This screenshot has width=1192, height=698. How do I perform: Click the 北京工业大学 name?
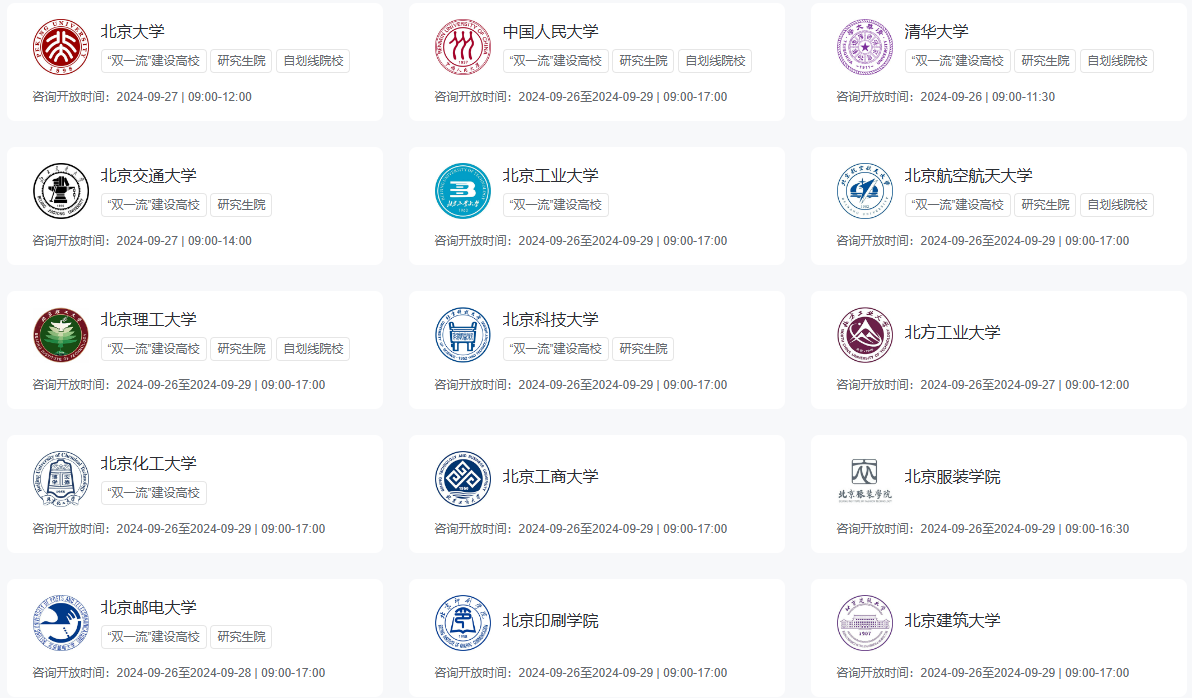click(x=550, y=176)
